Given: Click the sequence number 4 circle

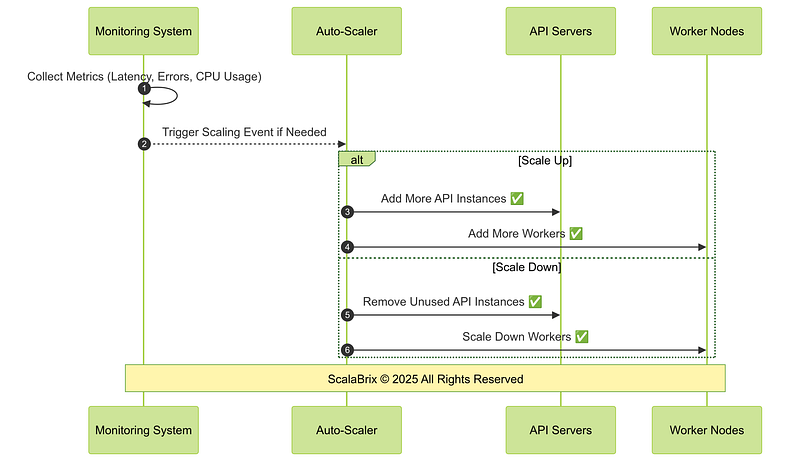Looking at the screenshot, I should 347,247.
